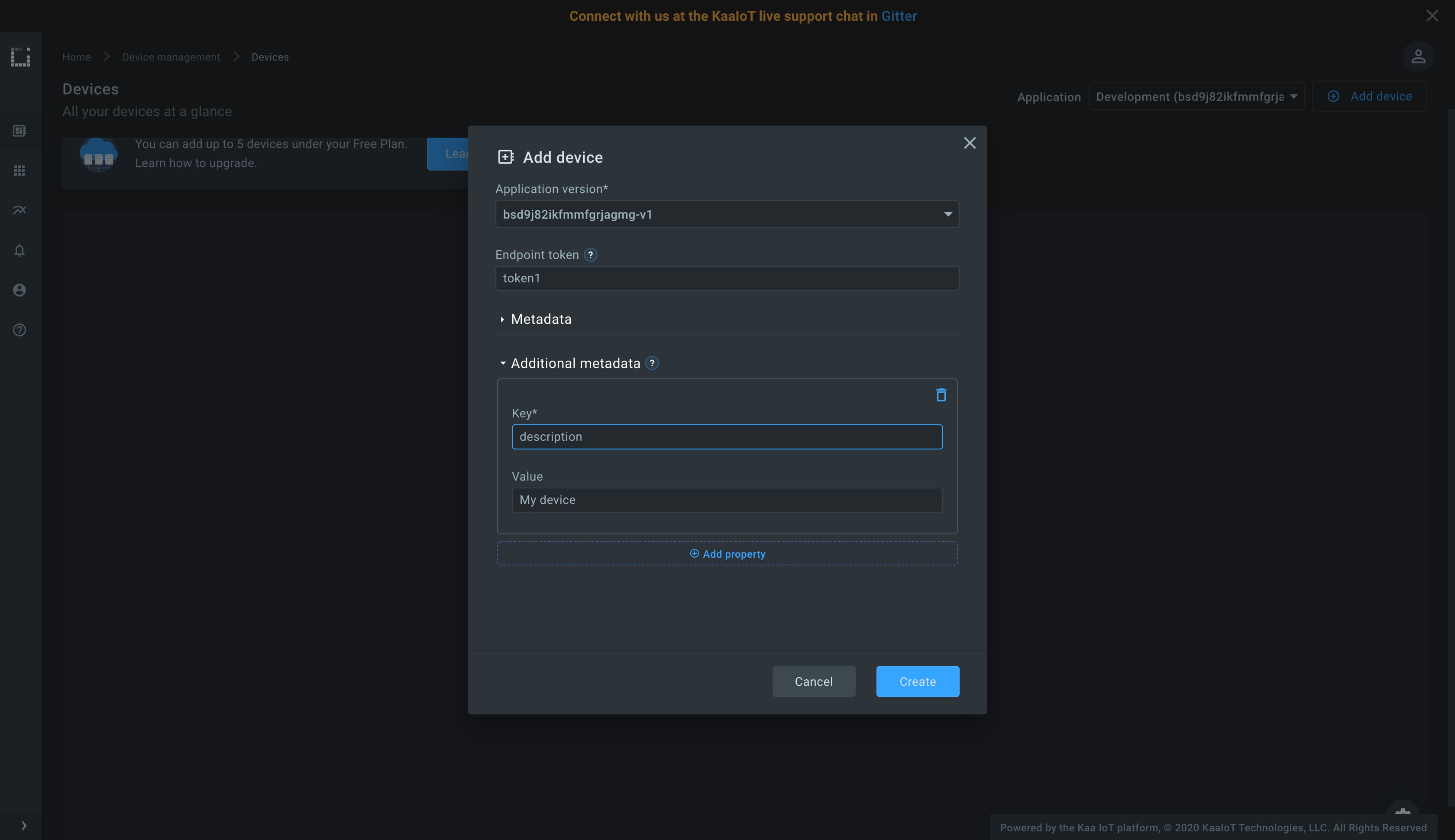Collapse the Additional metadata section

503,363
